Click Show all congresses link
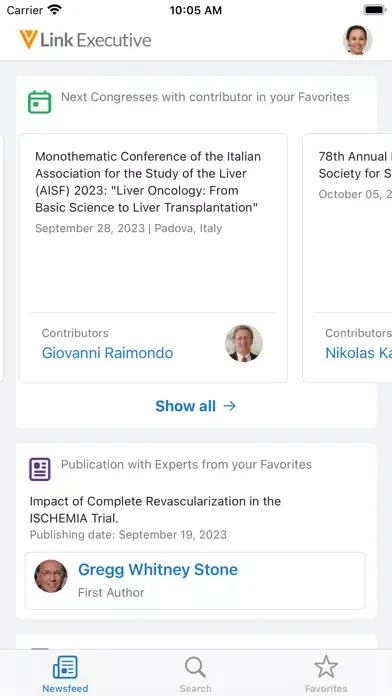This screenshot has width=392, height=696. 186,406
